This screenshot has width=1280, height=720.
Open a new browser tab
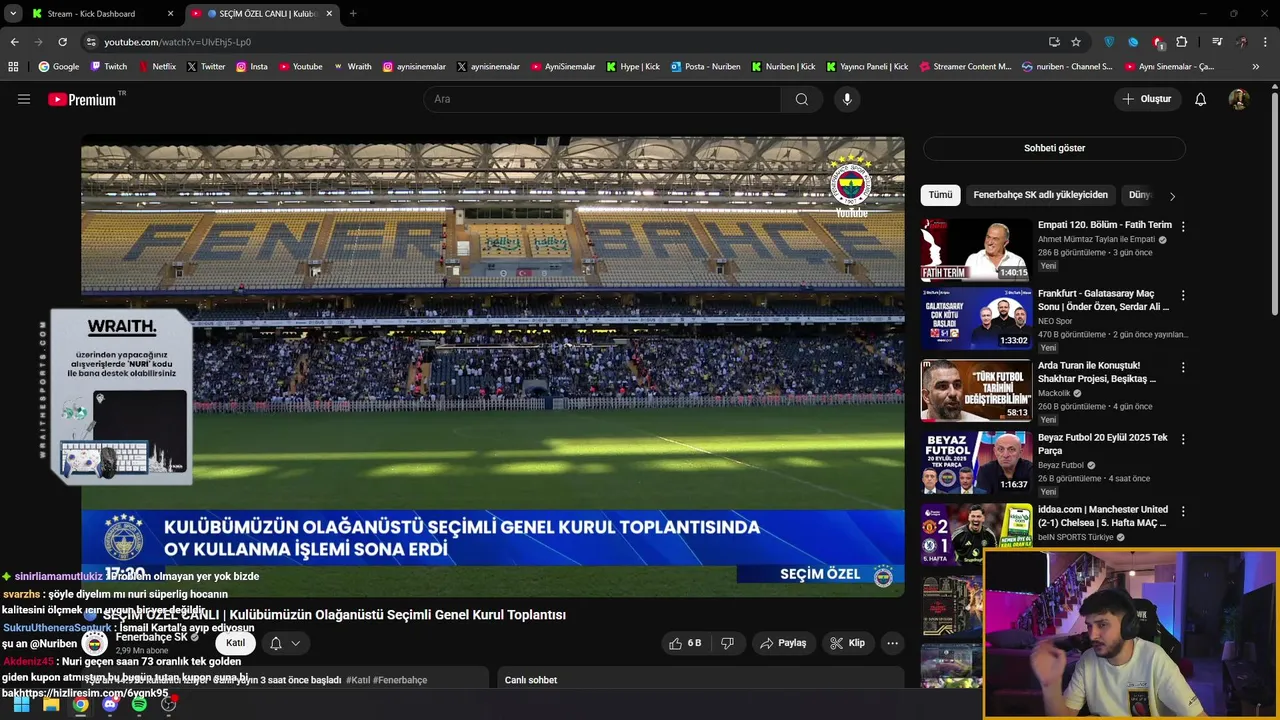pos(353,14)
